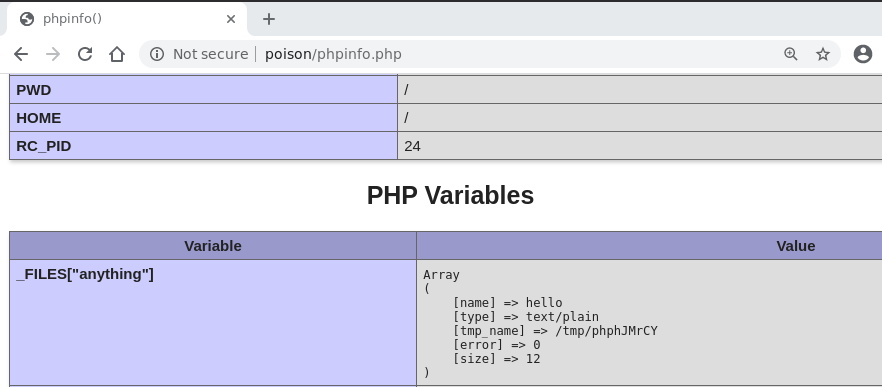Select the HOME row label

click(38, 118)
